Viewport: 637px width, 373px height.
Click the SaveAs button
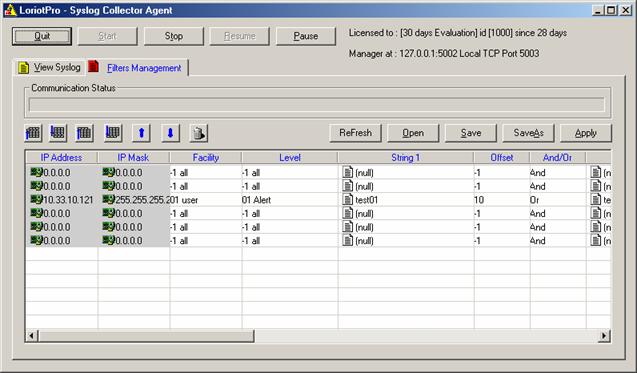pos(528,133)
